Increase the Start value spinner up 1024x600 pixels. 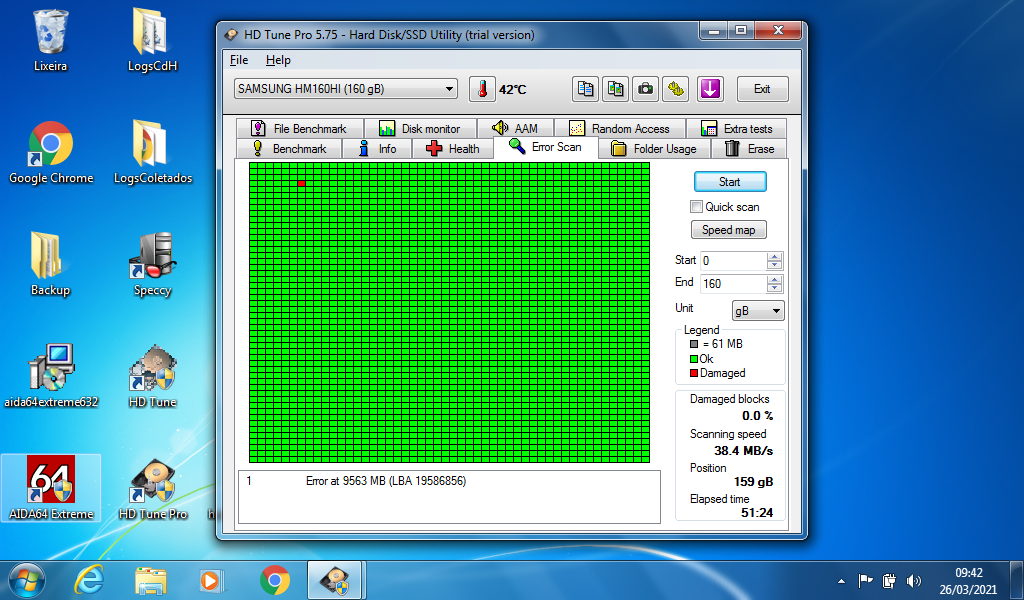pyautogui.click(x=775, y=257)
